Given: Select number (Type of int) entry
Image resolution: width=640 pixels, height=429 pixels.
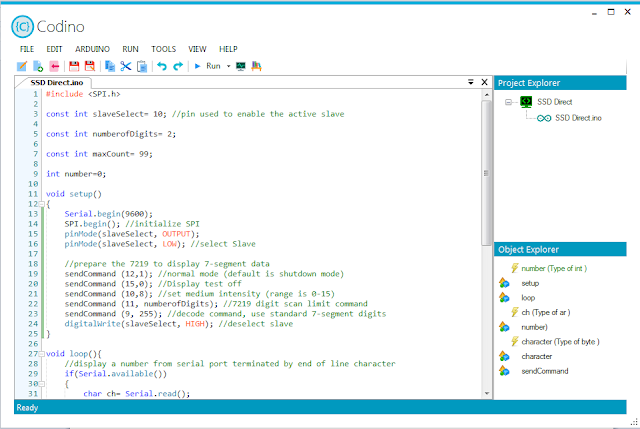Looking at the screenshot, I should click(x=554, y=268).
